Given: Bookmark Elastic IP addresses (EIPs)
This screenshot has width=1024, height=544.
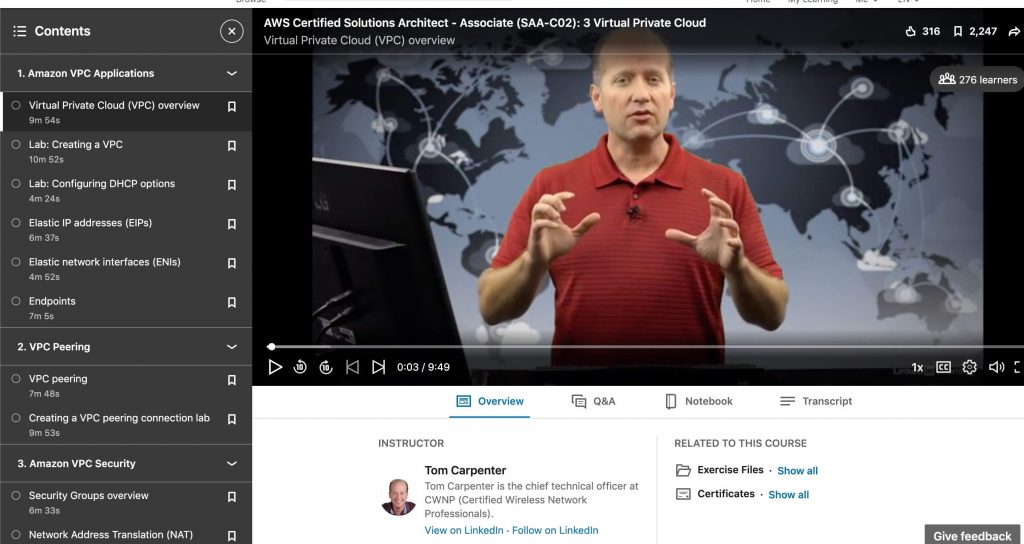Looking at the screenshot, I should point(231,224).
